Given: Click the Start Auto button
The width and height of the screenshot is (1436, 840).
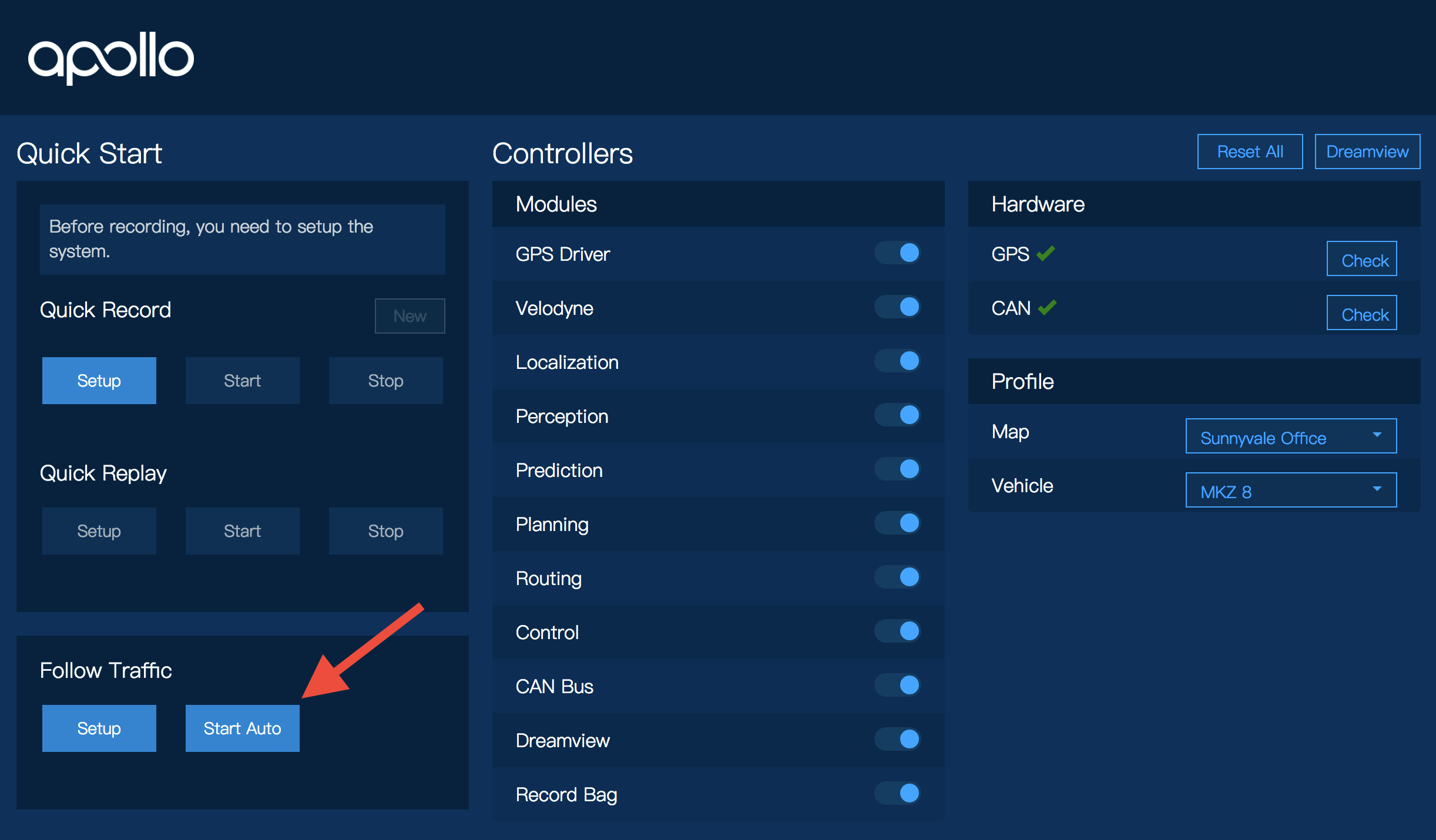Looking at the screenshot, I should (243, 727).
